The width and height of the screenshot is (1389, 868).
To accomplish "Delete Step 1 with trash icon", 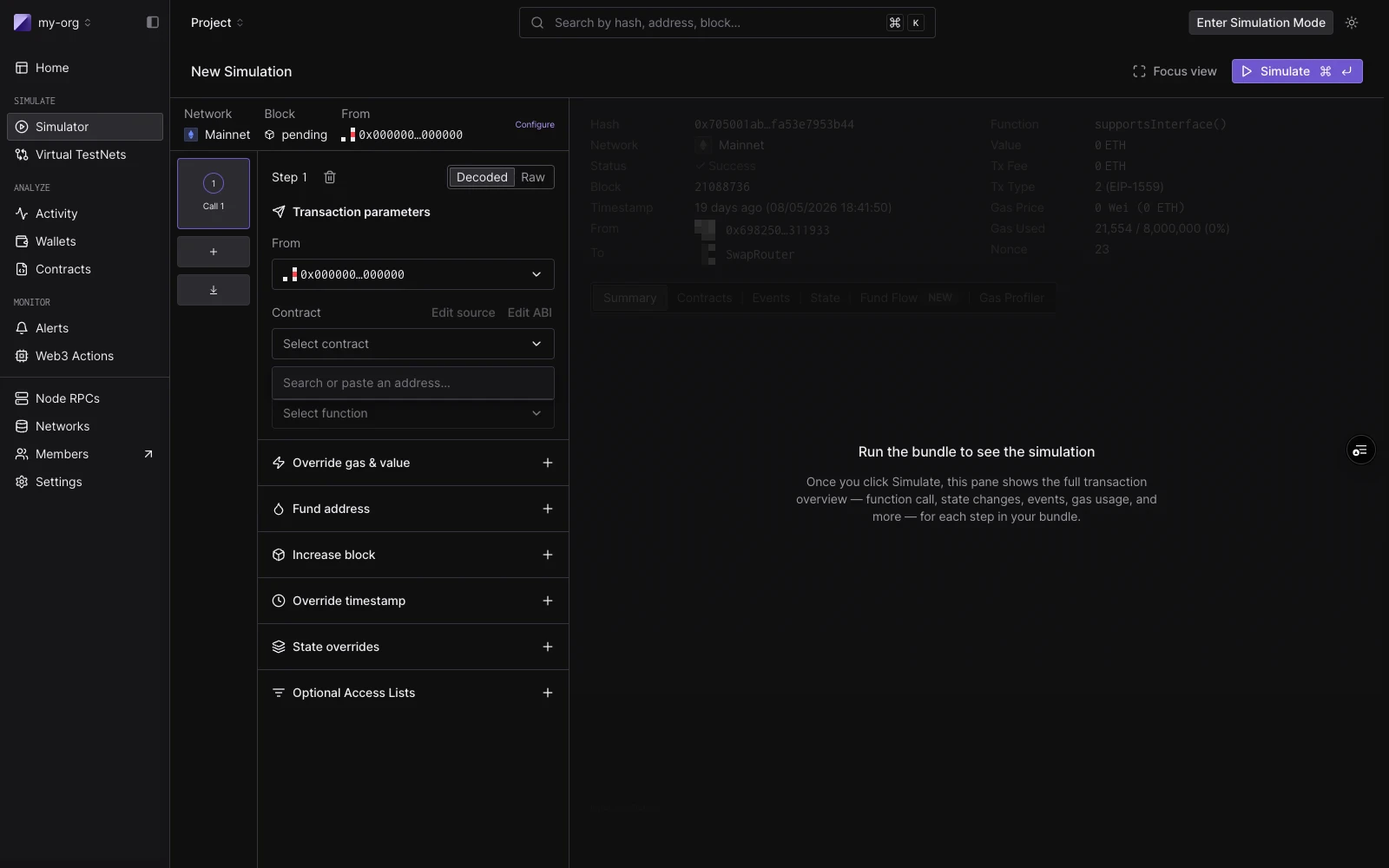I will (x=330, y=177).
